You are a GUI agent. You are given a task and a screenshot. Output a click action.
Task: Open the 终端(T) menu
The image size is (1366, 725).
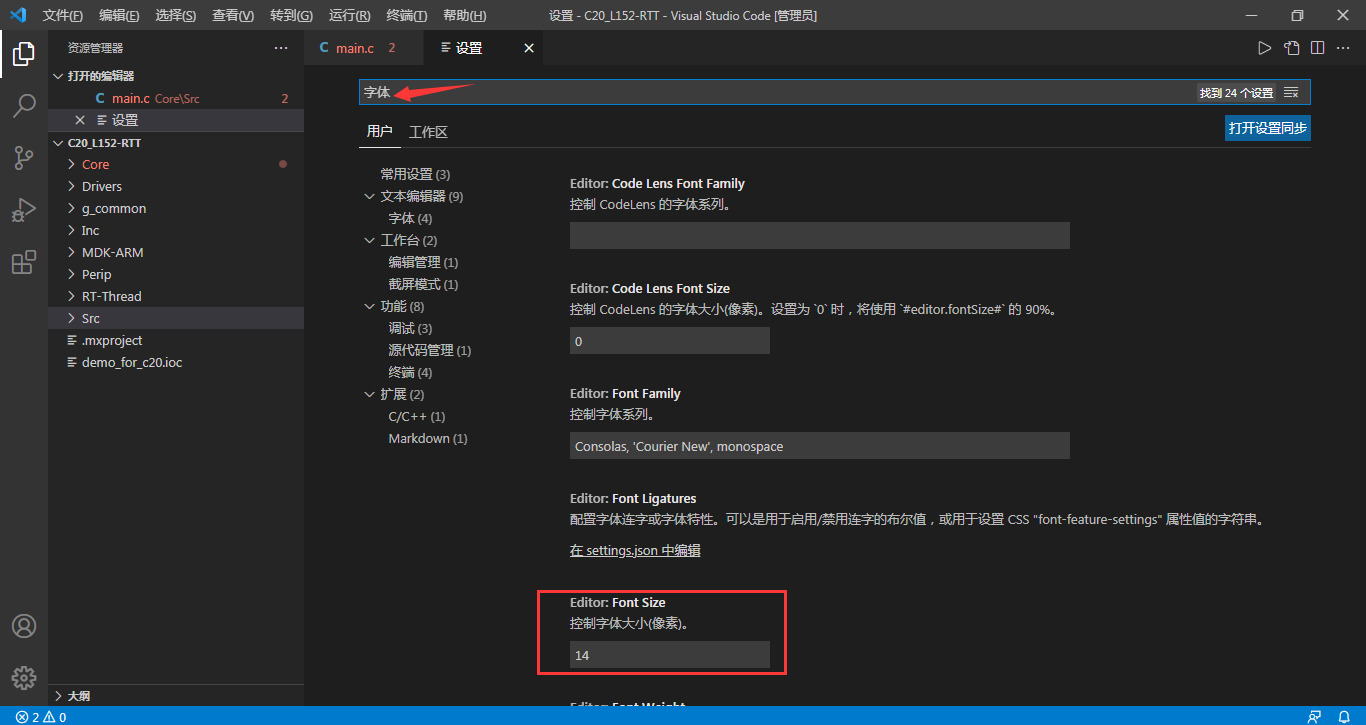click(406, 16)
